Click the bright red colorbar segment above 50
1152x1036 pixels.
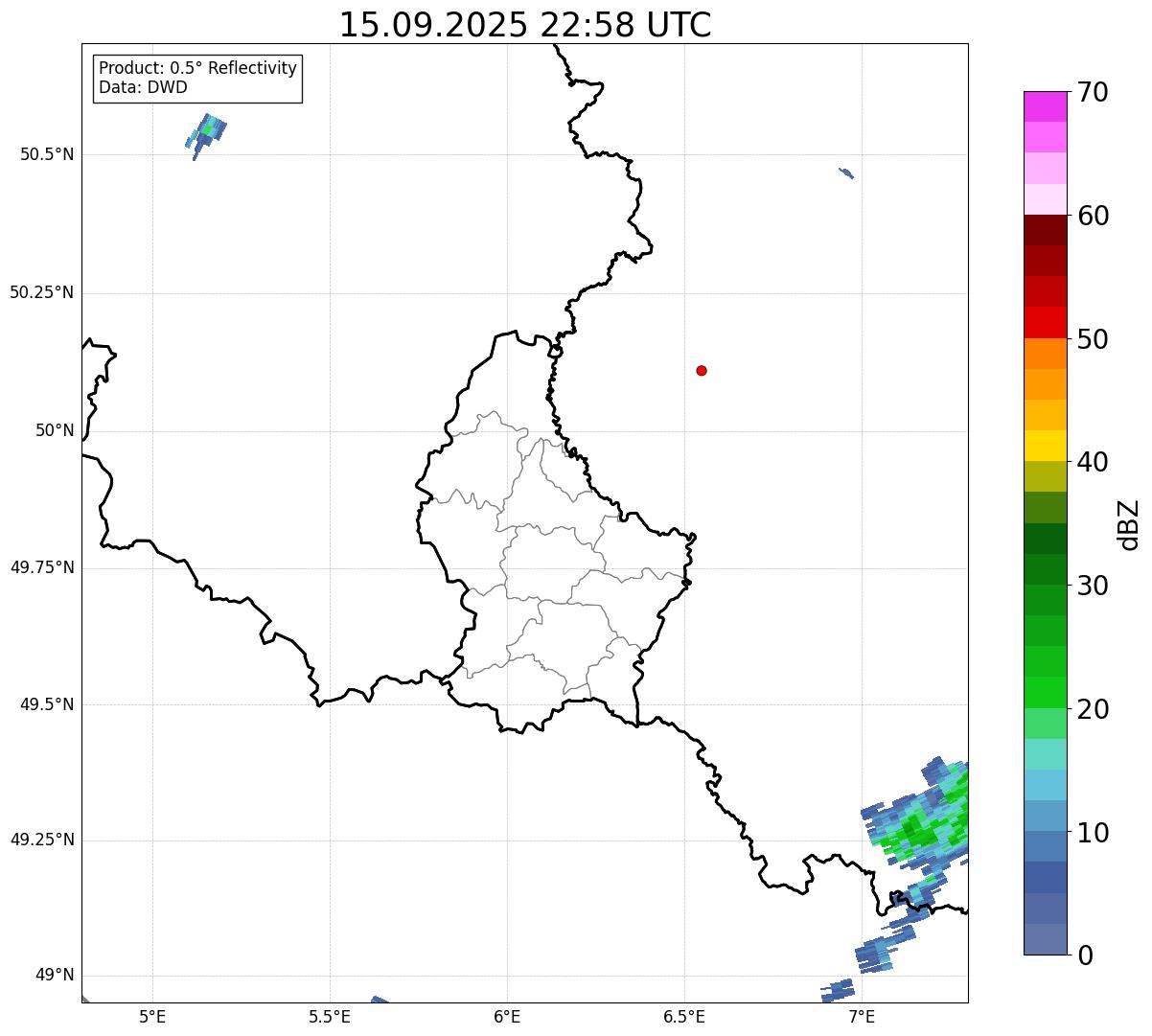(1046, 323)
